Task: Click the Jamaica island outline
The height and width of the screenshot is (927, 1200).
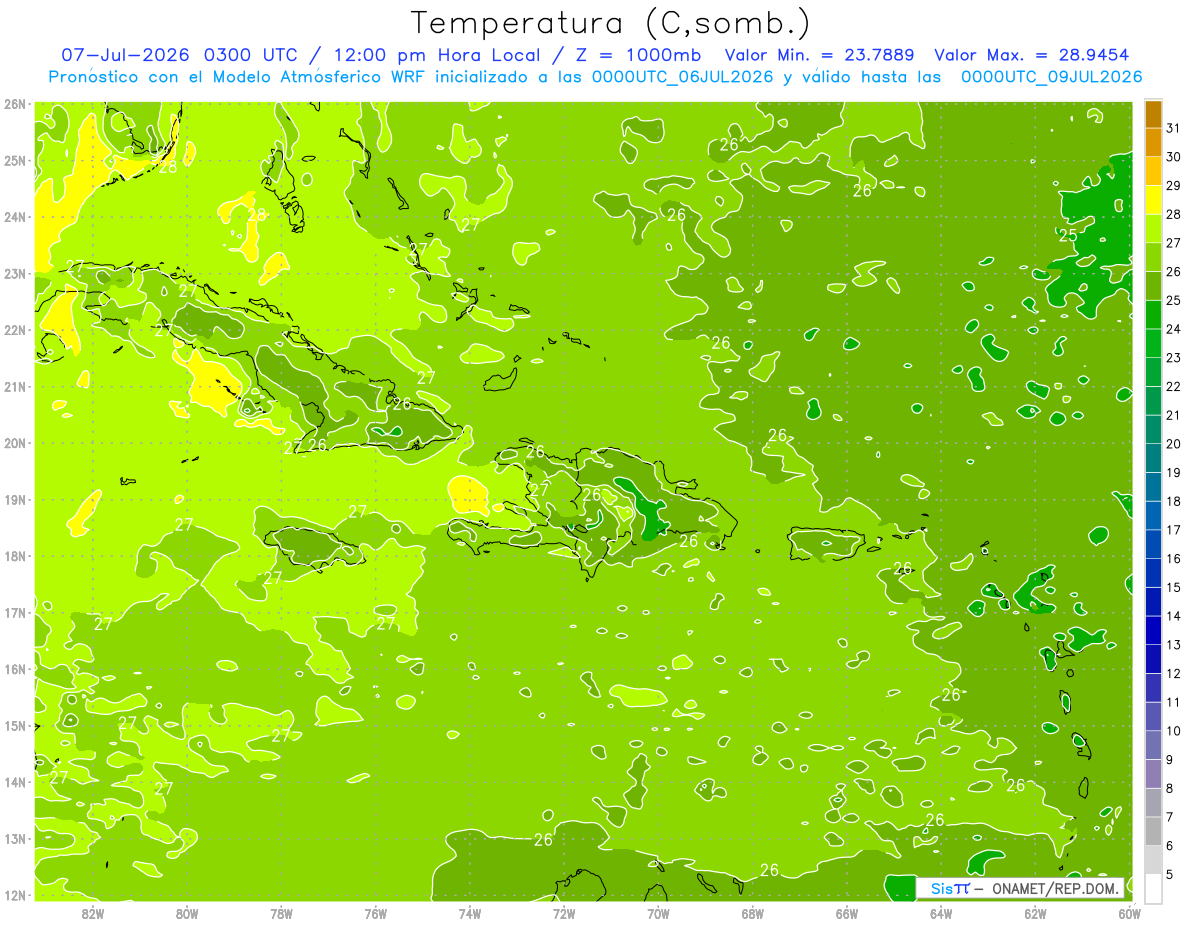Action: 316,549
